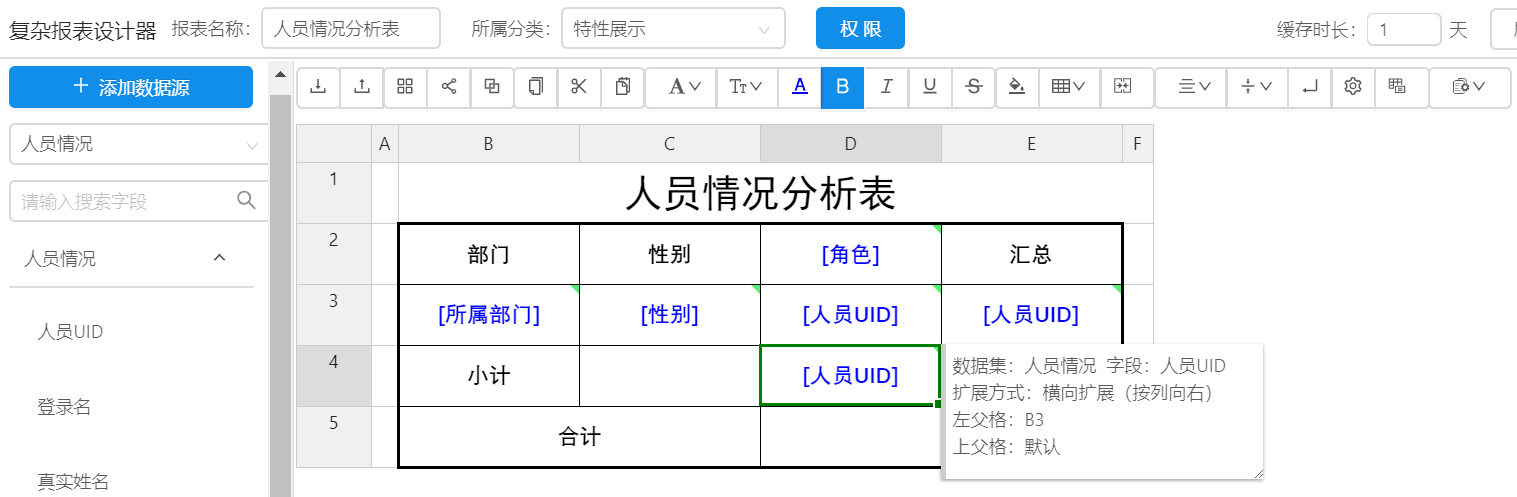Click the share icon in toolbar

coord(449,87)
